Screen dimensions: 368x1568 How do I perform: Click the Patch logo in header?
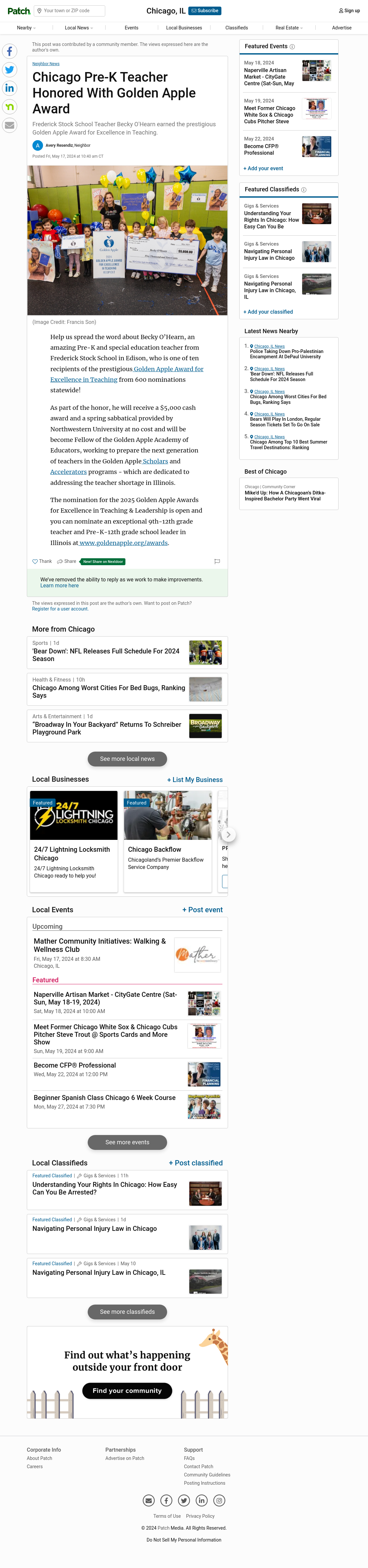(18, 11)
